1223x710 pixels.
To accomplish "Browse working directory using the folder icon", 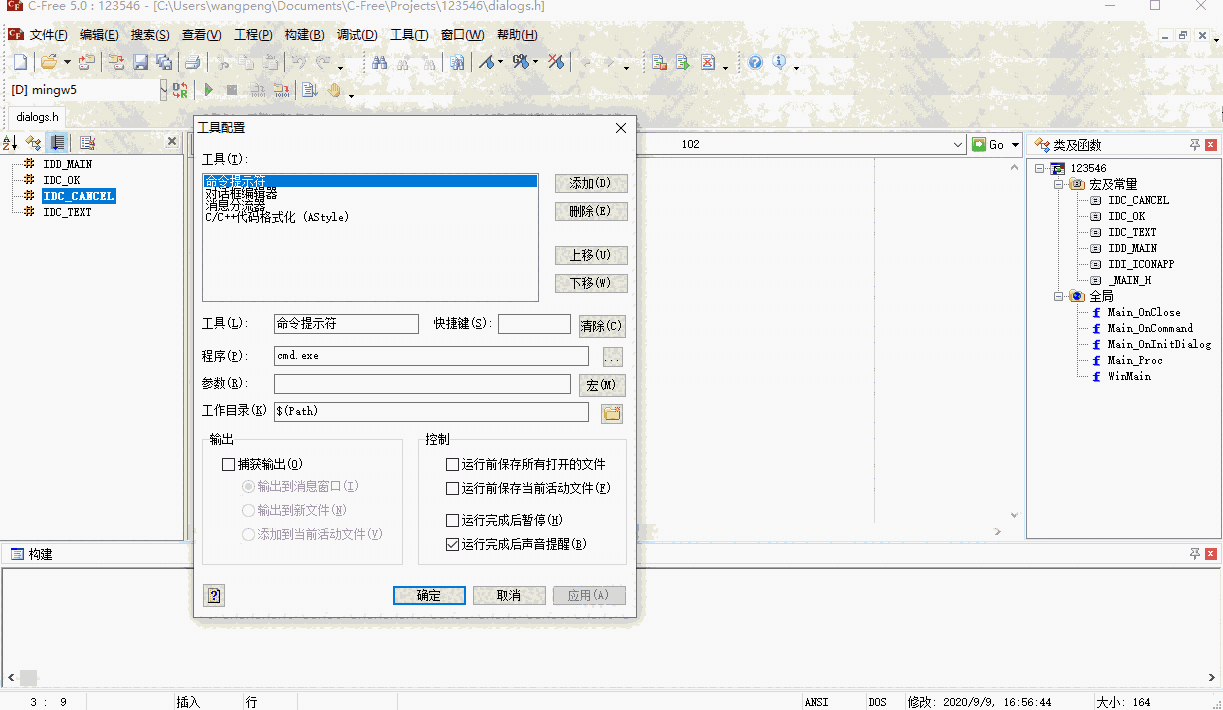I will pyautogui.click(x=611, y=412).
